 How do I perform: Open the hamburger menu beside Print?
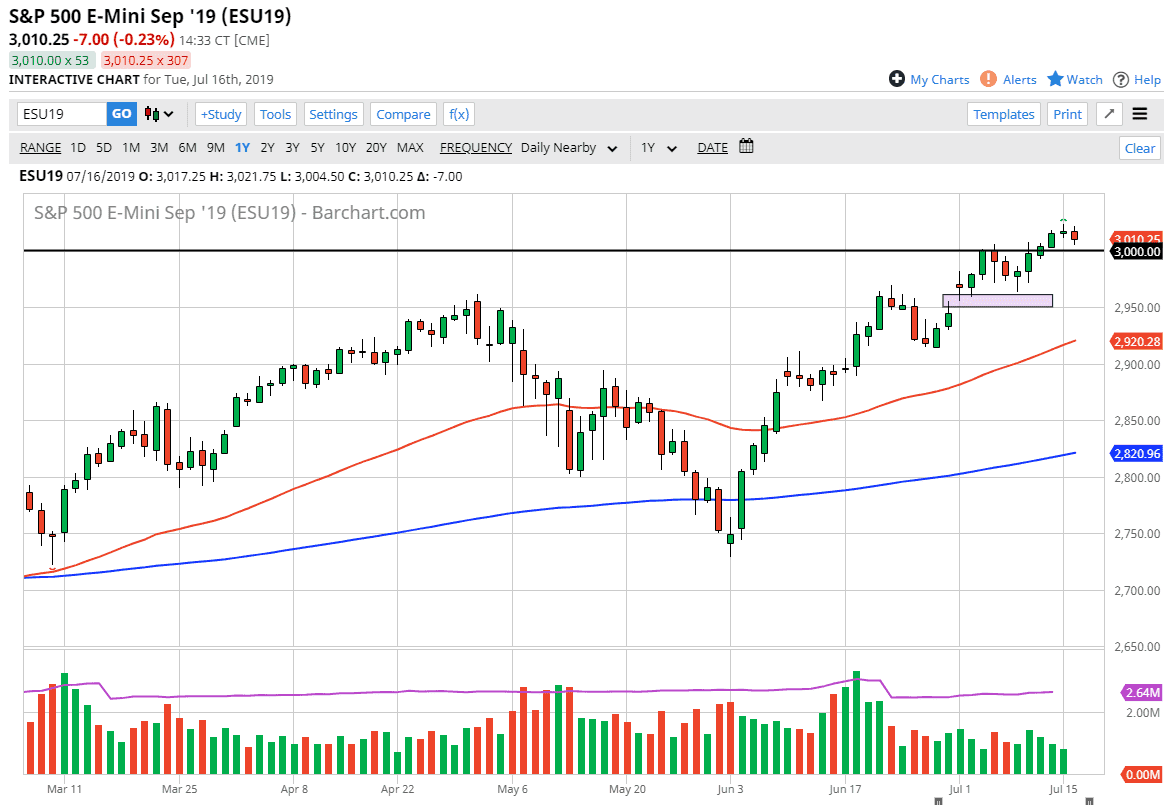click(1140, 114)
